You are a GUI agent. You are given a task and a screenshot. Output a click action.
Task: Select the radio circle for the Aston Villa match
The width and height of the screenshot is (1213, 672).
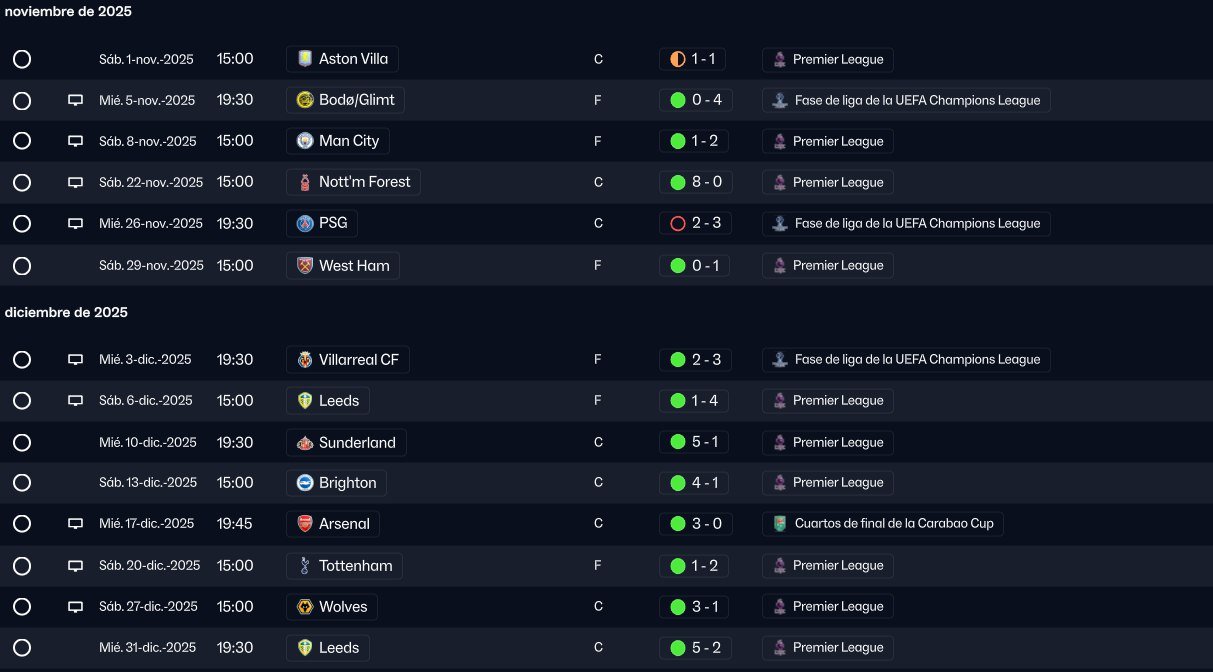[x=22, y=59]
